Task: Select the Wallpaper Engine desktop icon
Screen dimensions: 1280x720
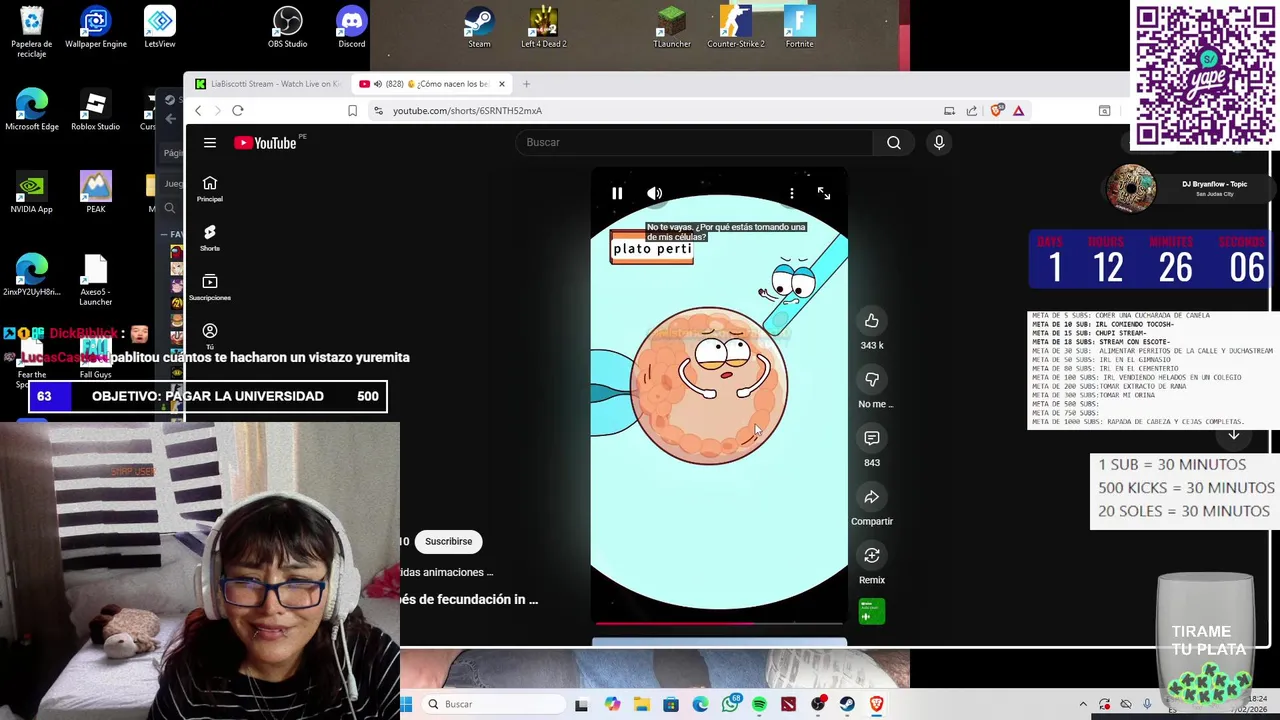Action: click(96, 28)
